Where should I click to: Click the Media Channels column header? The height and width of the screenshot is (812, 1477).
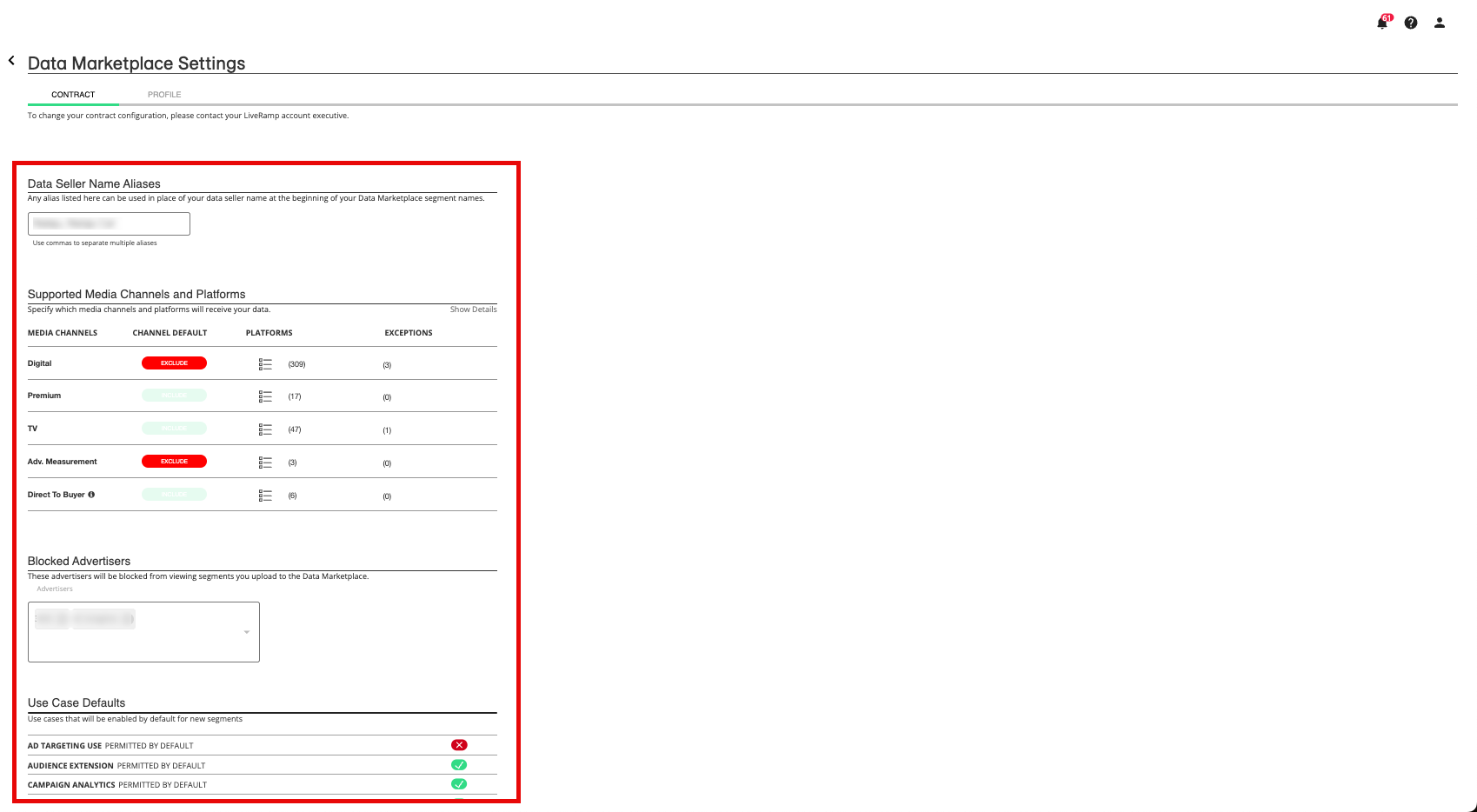pos(63,333)
